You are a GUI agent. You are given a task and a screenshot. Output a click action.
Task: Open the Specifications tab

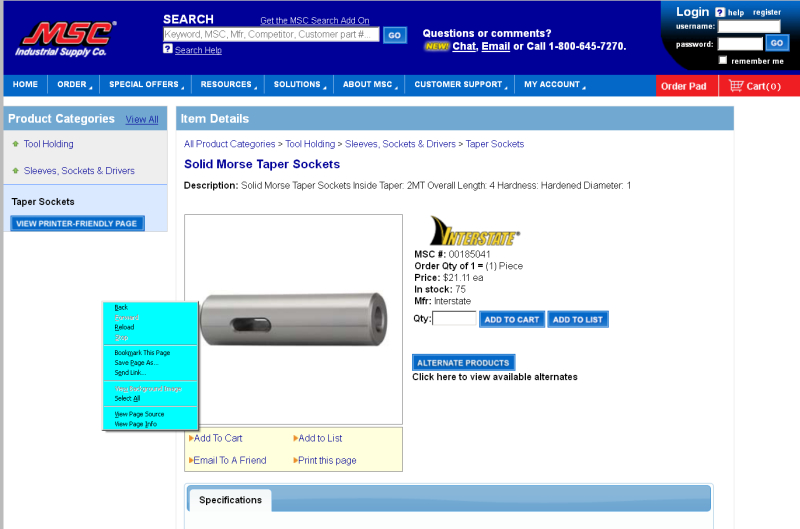click(x=230, y=500)
